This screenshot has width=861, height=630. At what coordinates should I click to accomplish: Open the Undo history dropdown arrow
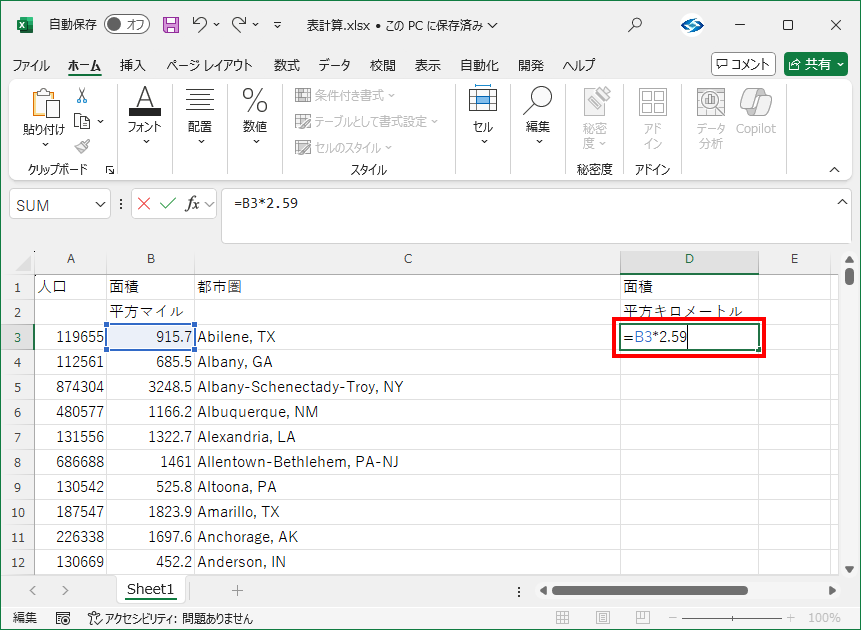216,25
